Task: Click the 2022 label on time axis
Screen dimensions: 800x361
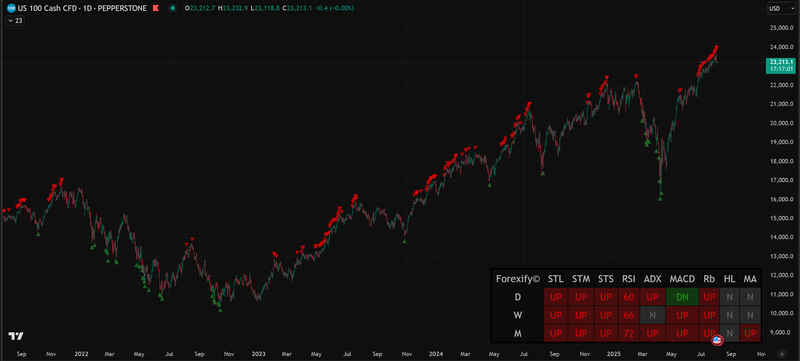Action: pyautogui.click(x=82, y=353)
